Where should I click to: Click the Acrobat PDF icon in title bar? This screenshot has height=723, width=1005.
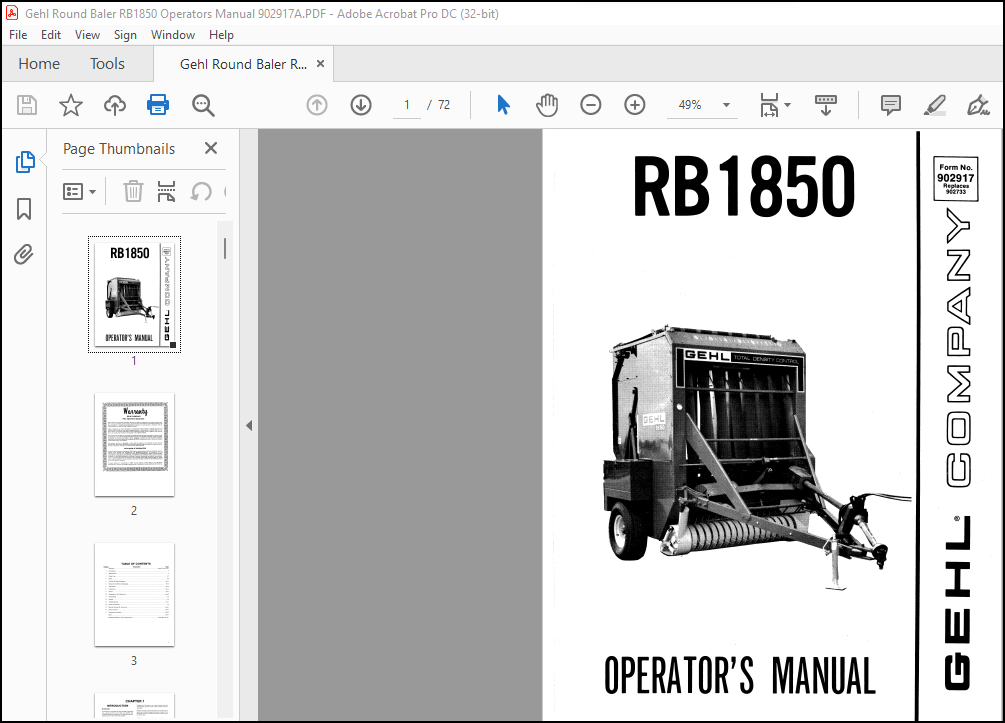pos(12,13)
